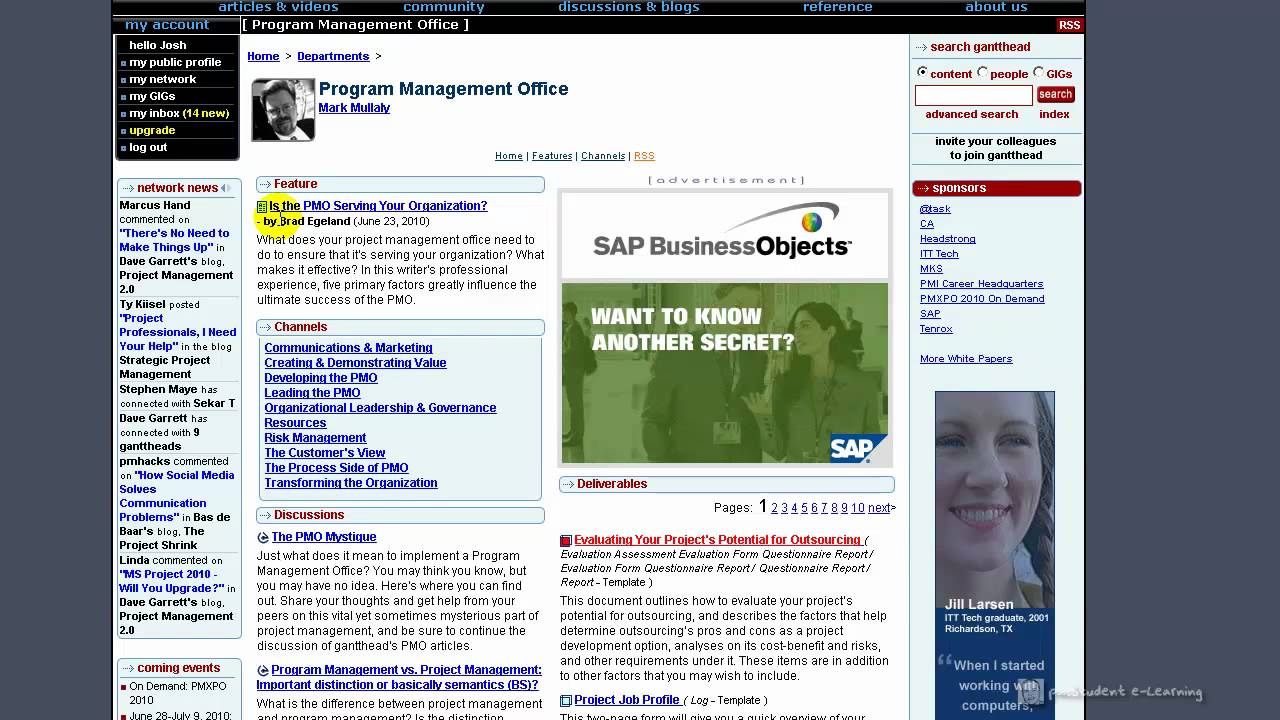Open the Resources channel
This screenshot has height=720, width=1280.
click(x=295, y=423)
